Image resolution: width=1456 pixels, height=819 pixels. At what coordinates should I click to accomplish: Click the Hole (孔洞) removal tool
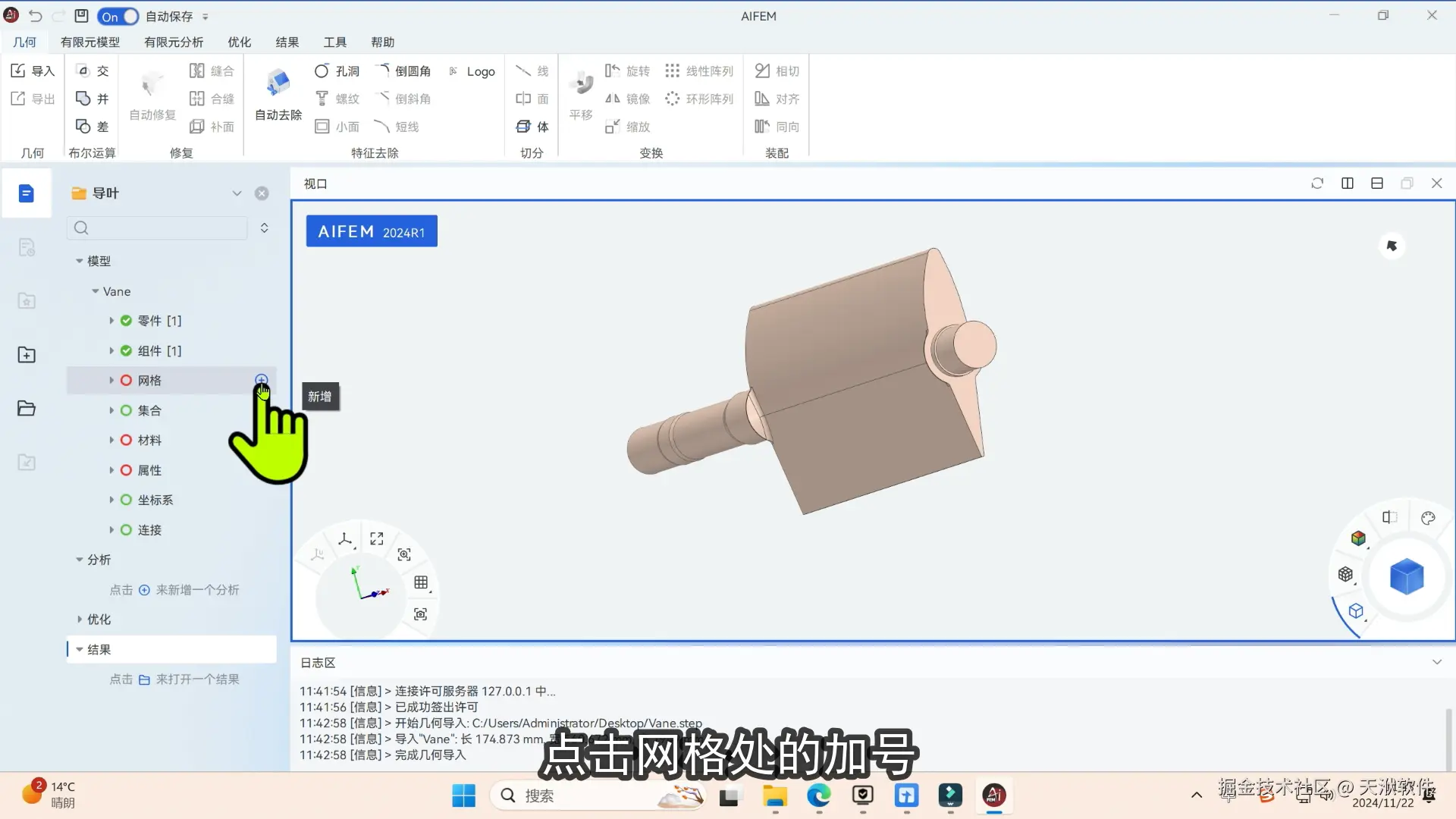(x=337, y=71)
